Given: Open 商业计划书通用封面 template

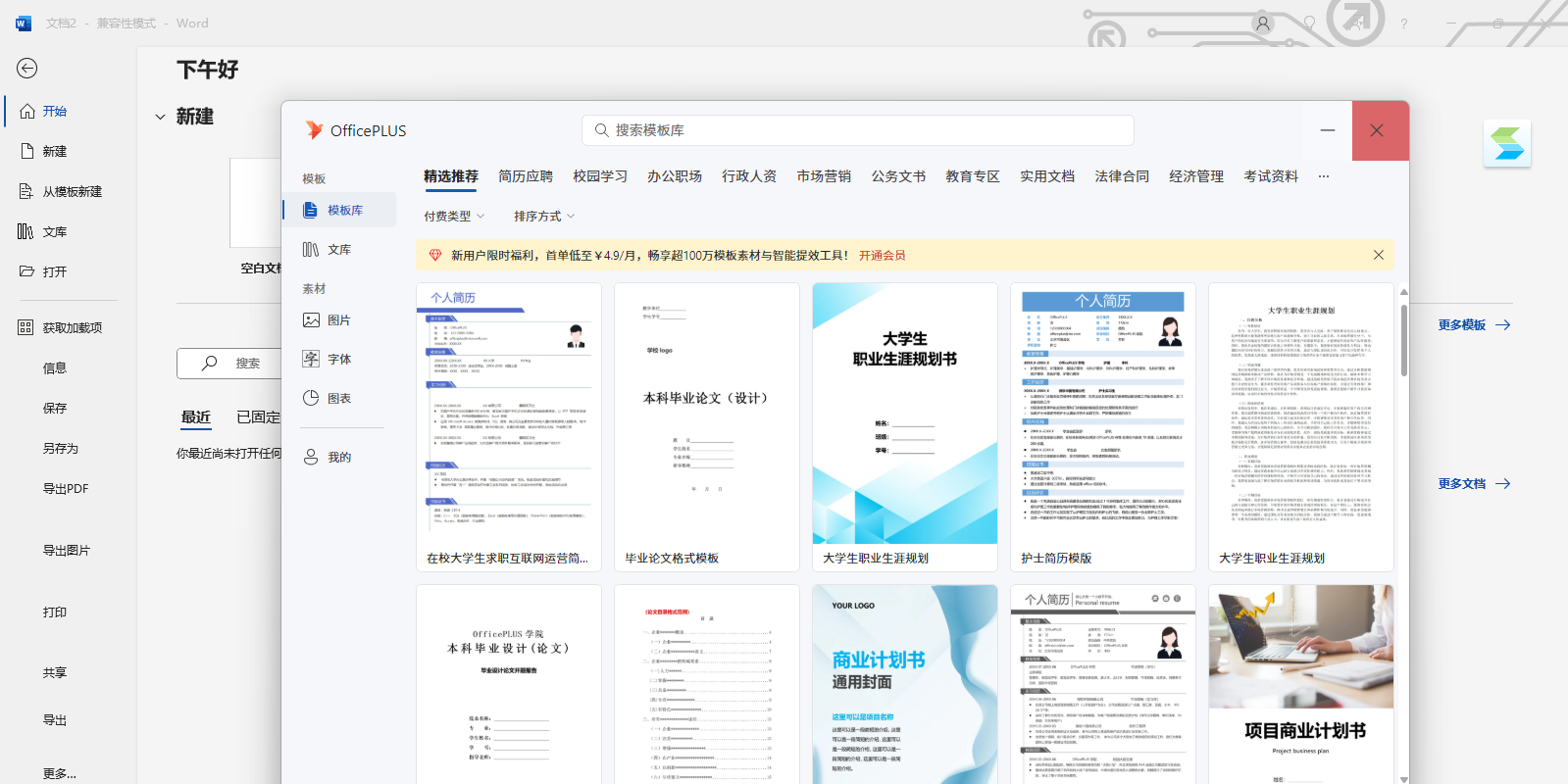Looking at the screenshot, I should tap(905, 684).
